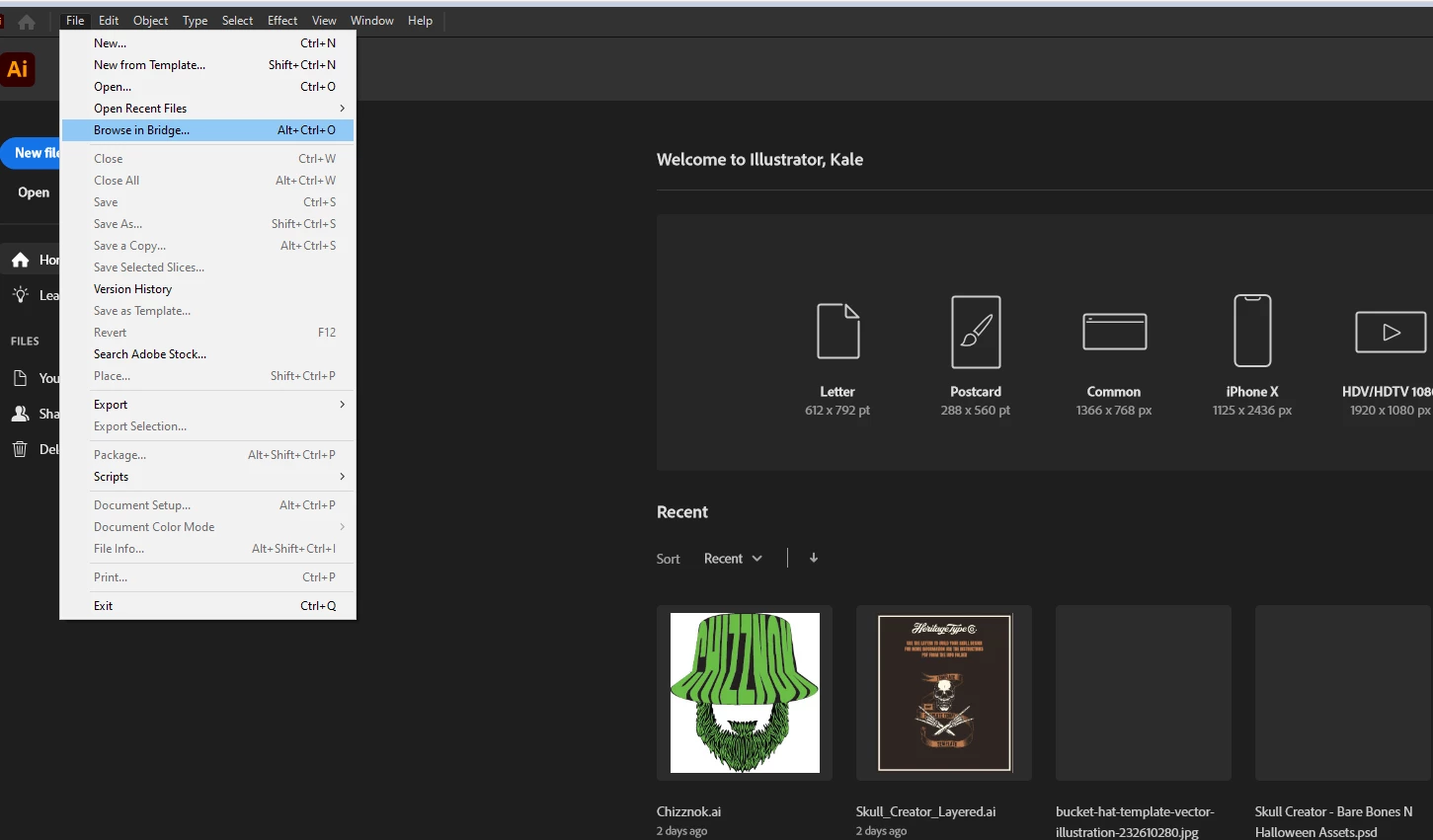
Task: Open Deleted trash can icon
Action: click(20, 449)
